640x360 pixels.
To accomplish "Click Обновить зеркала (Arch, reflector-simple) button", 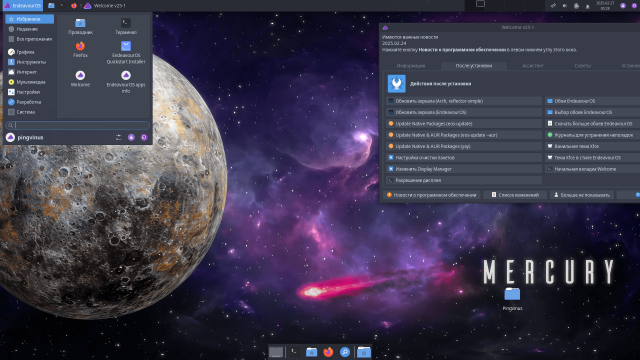I will 464,101.
